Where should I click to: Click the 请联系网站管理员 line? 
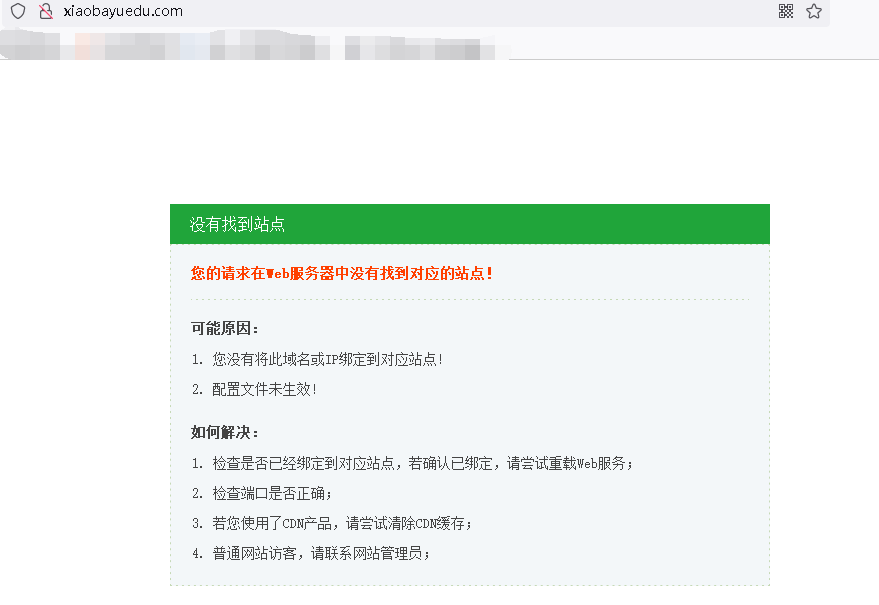point(320,553)
